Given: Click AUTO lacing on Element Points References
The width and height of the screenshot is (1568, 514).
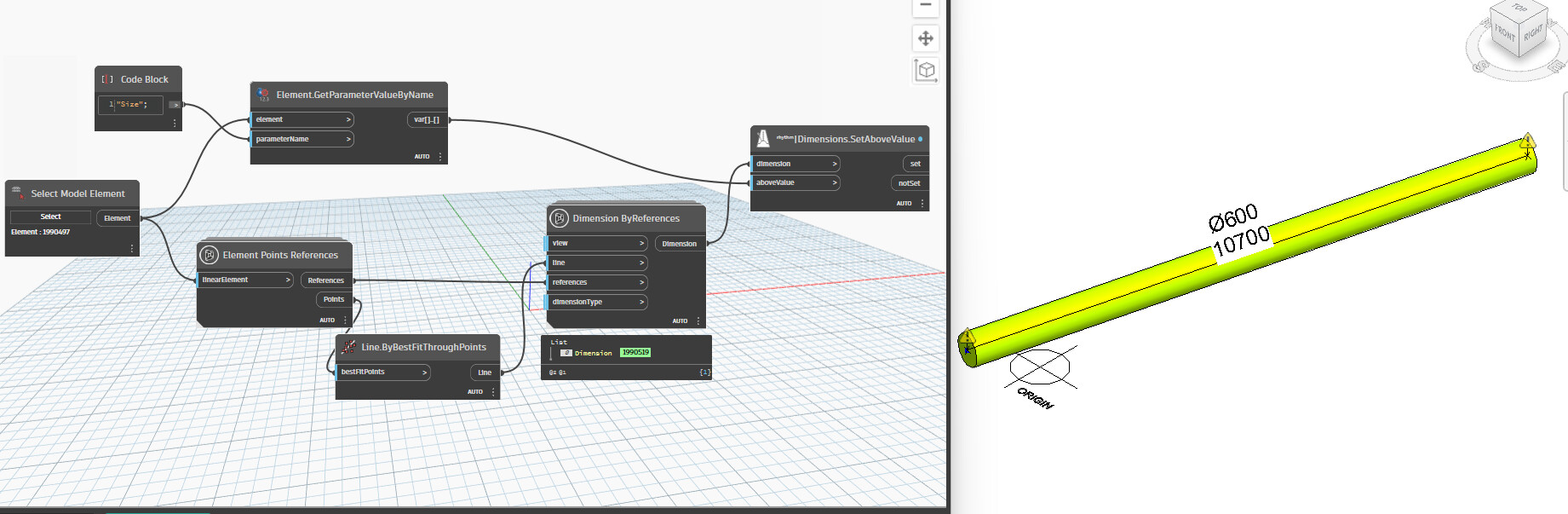Looking at the screenshot, I should pos(327,321).
